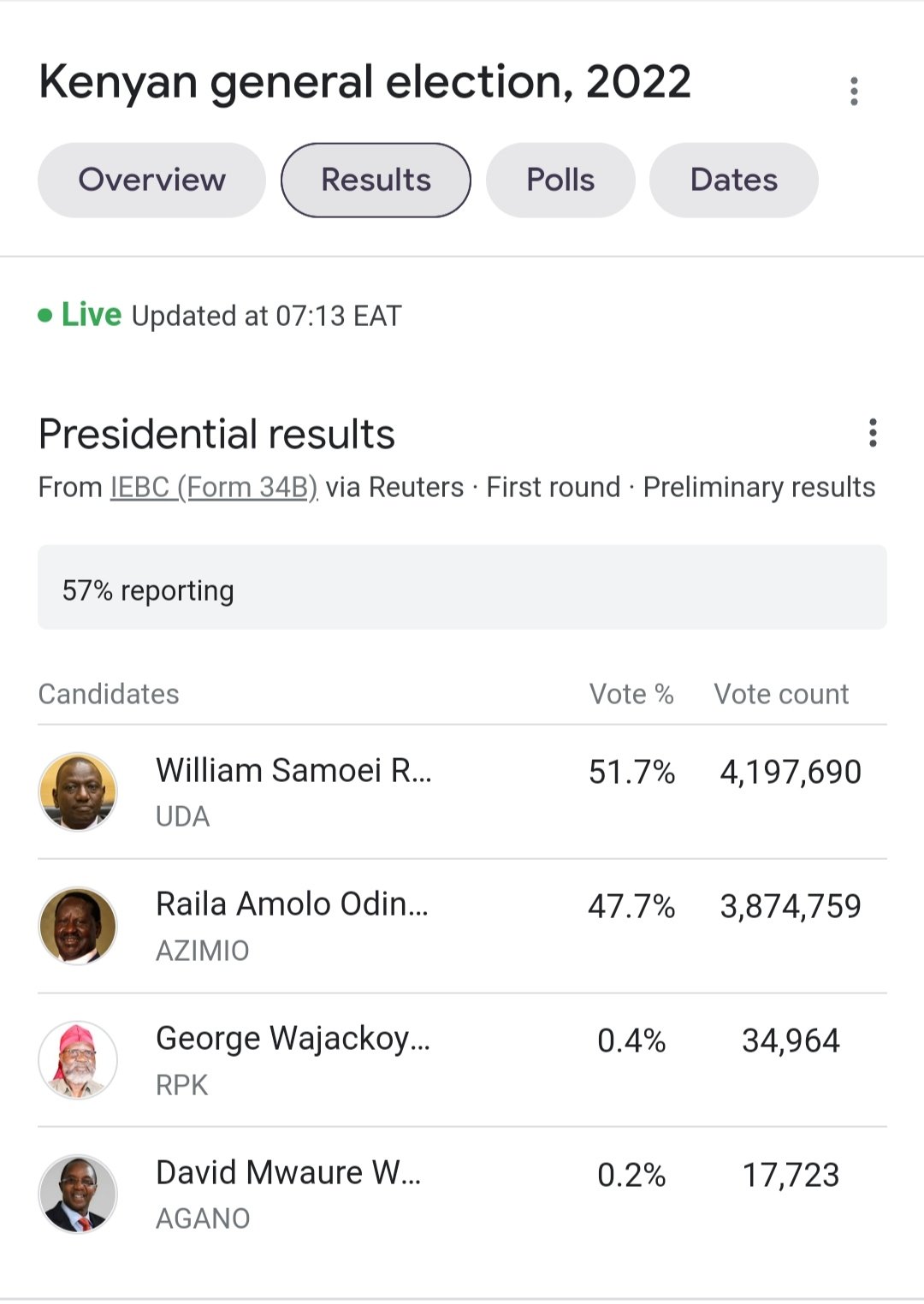Open Raila Amolo Odinga candidate name
924x1304 pixels.
click(292, 904)
